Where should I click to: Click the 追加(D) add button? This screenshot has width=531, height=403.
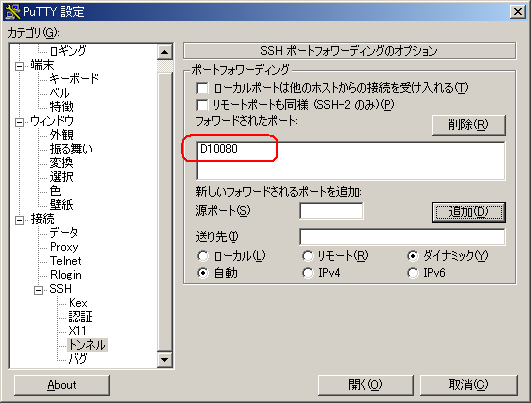469,212
